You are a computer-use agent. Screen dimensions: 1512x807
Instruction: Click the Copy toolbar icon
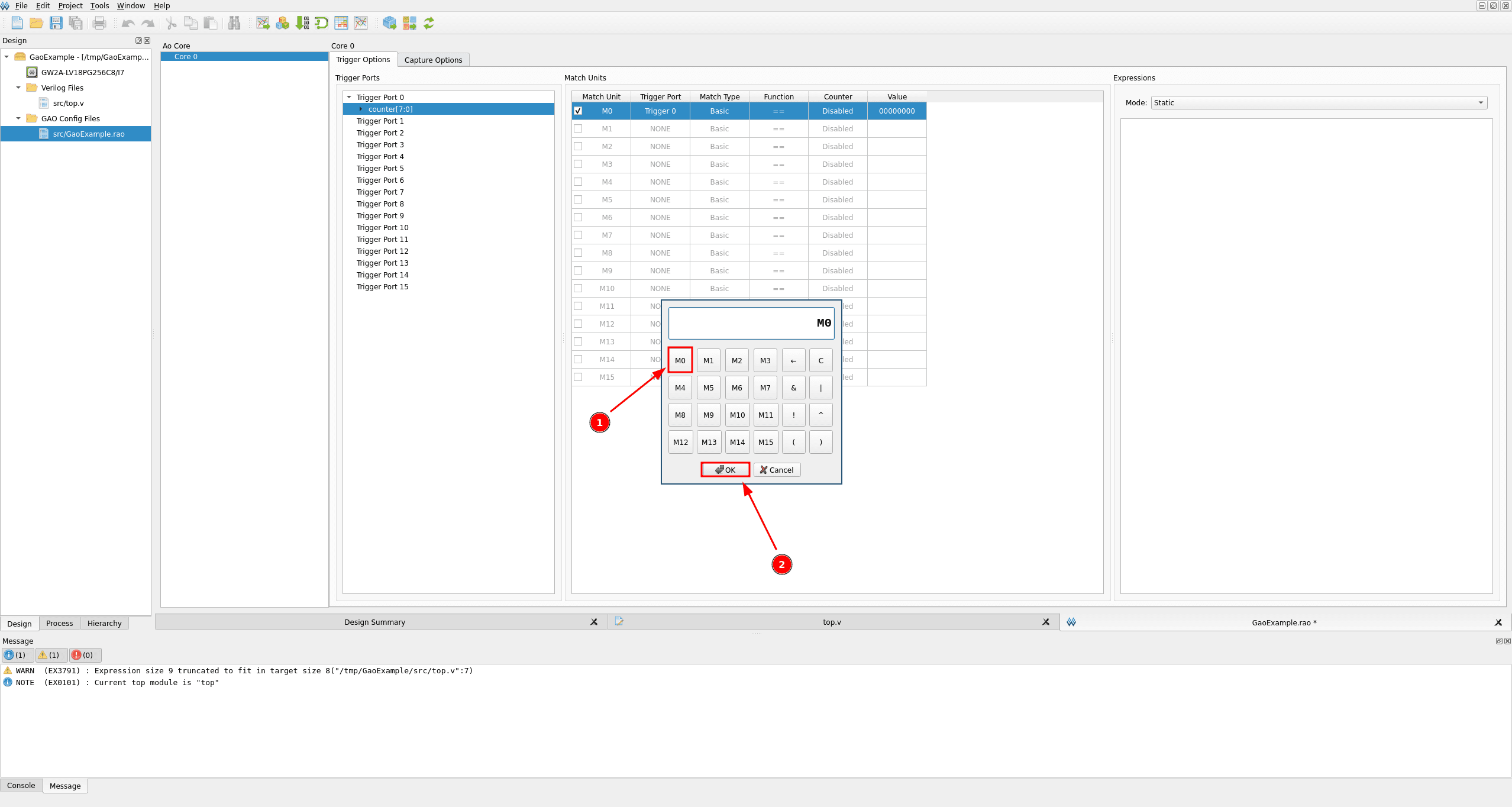(190, 23)
